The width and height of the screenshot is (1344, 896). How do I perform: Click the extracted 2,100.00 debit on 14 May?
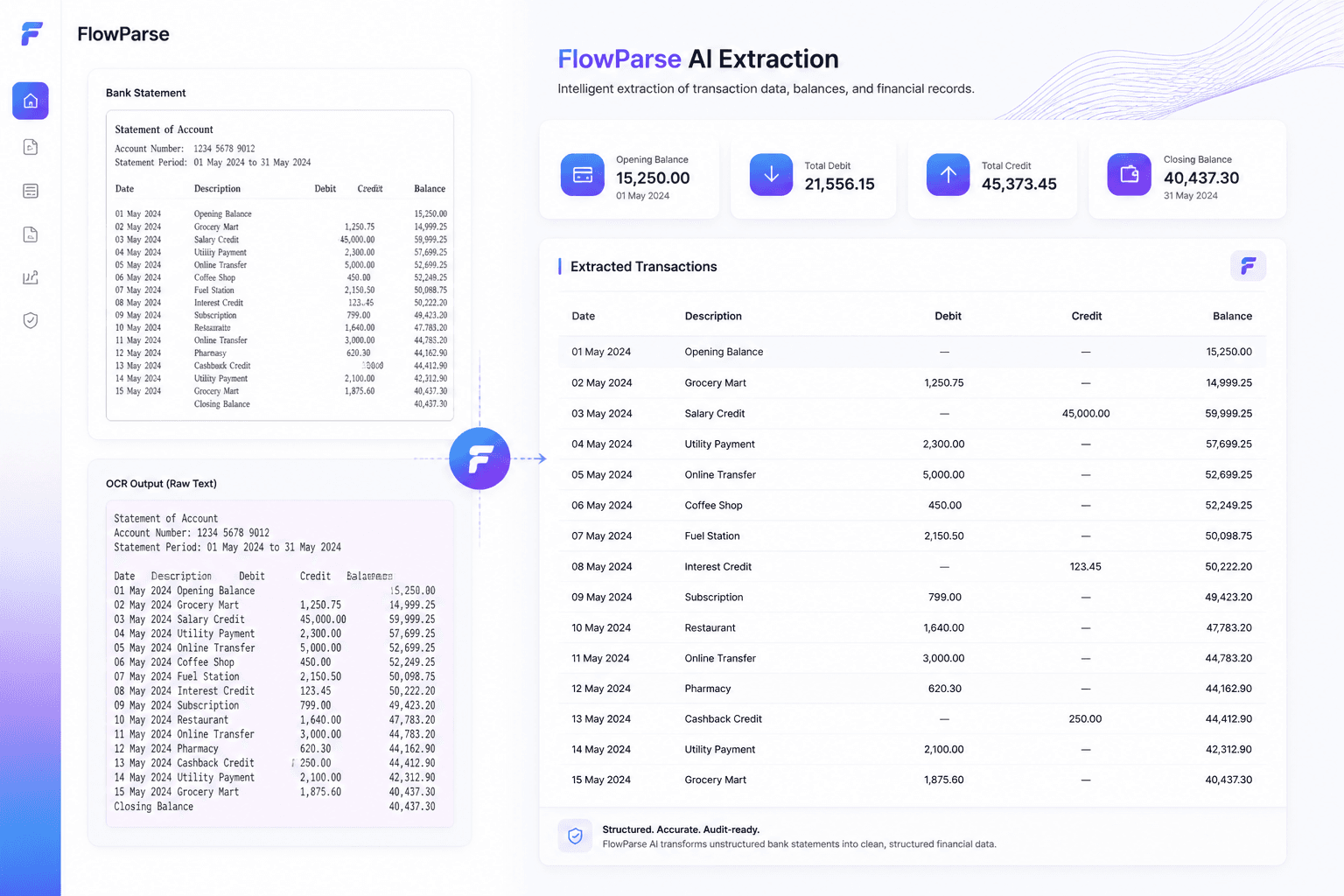[944, 750]
